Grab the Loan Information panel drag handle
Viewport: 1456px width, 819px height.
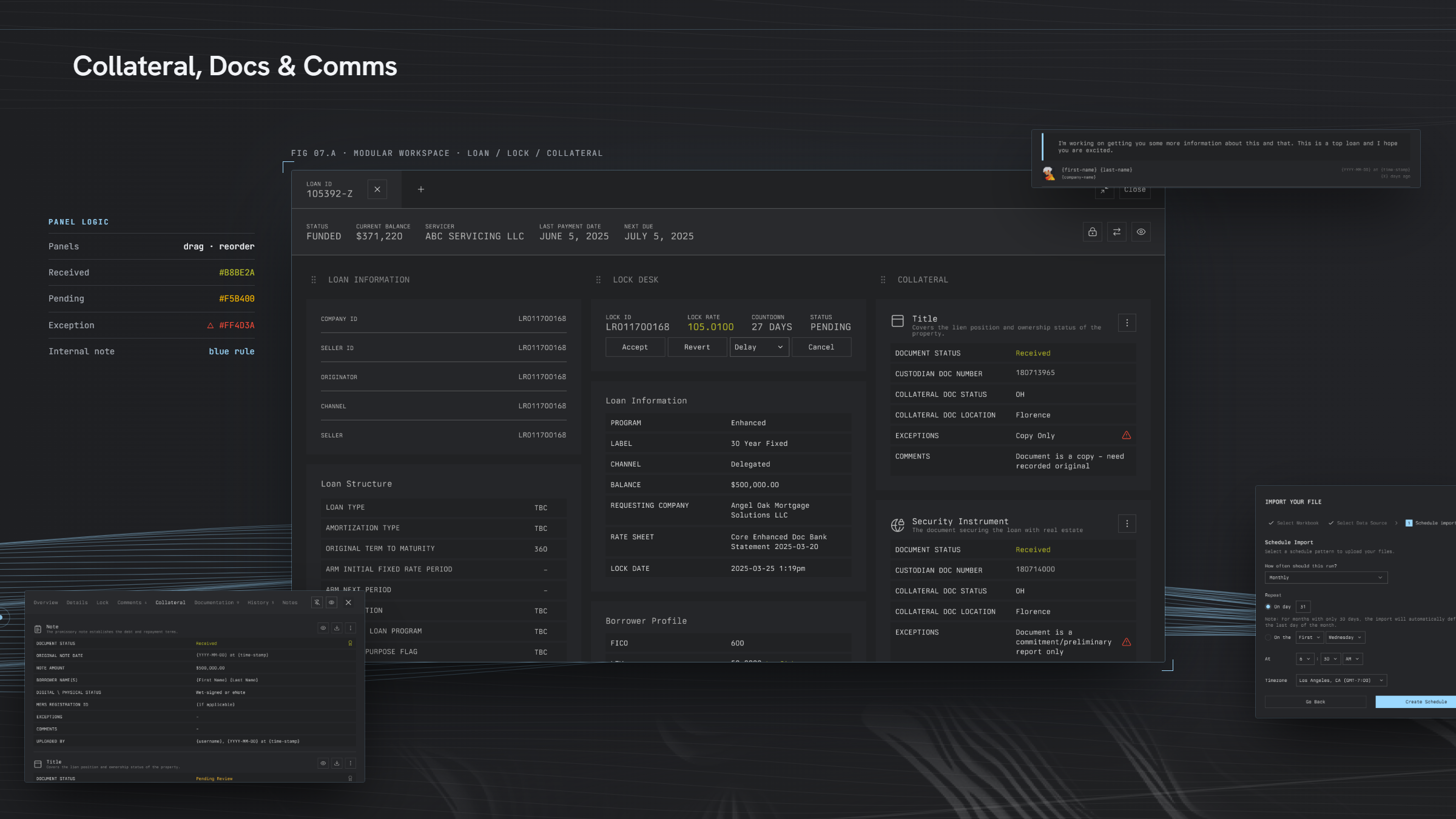(314, 280)
